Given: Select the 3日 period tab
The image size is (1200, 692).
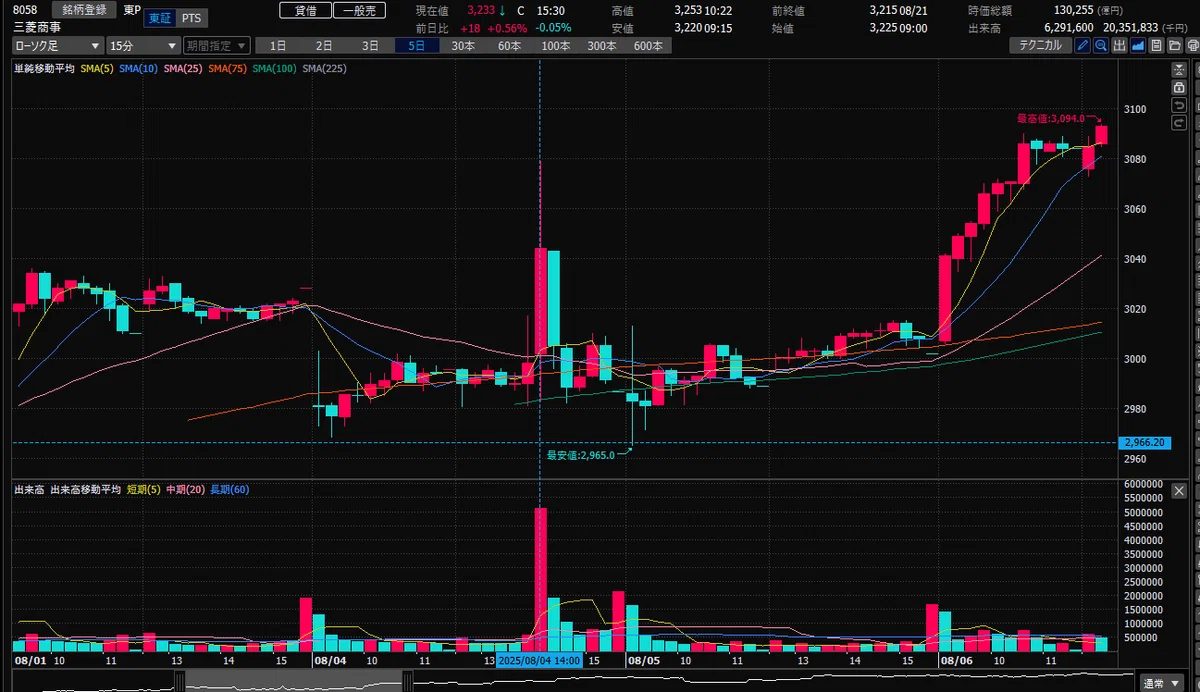Looking at the screenshot, I should coord(370,46).
